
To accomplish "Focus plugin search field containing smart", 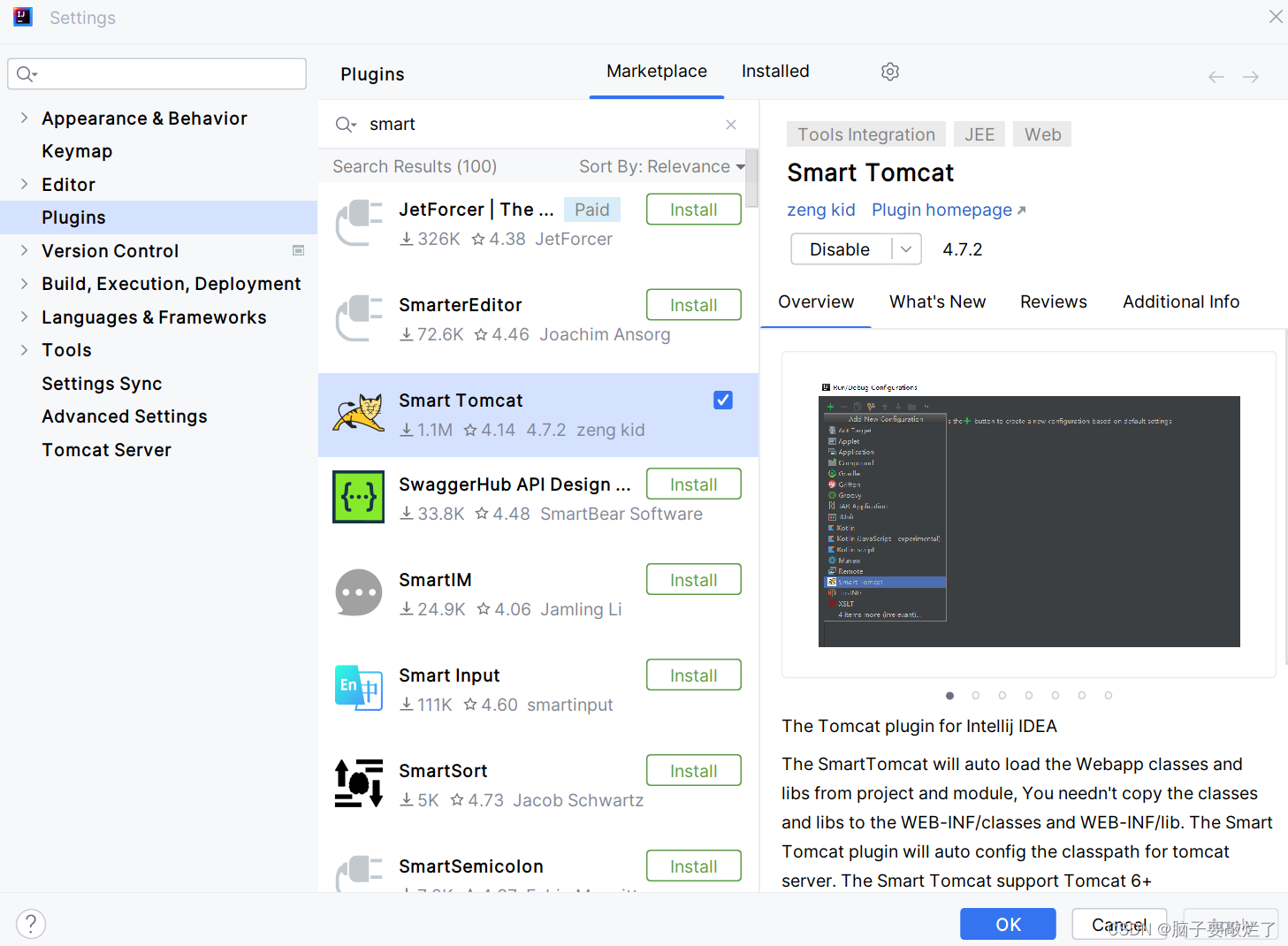I will click(538, 125).
